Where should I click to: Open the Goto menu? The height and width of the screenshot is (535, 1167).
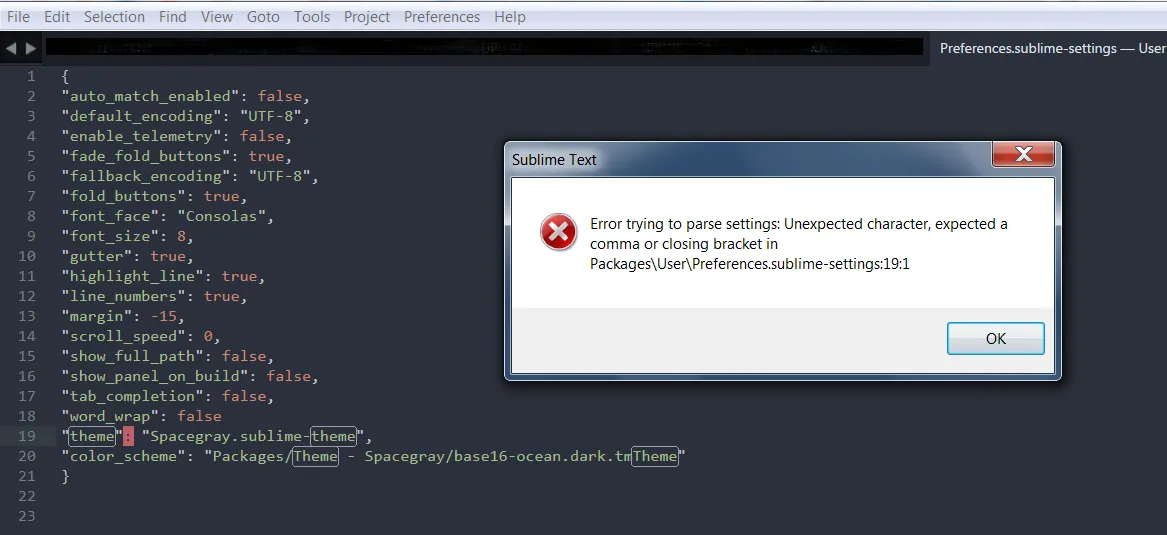coord(263,16)
